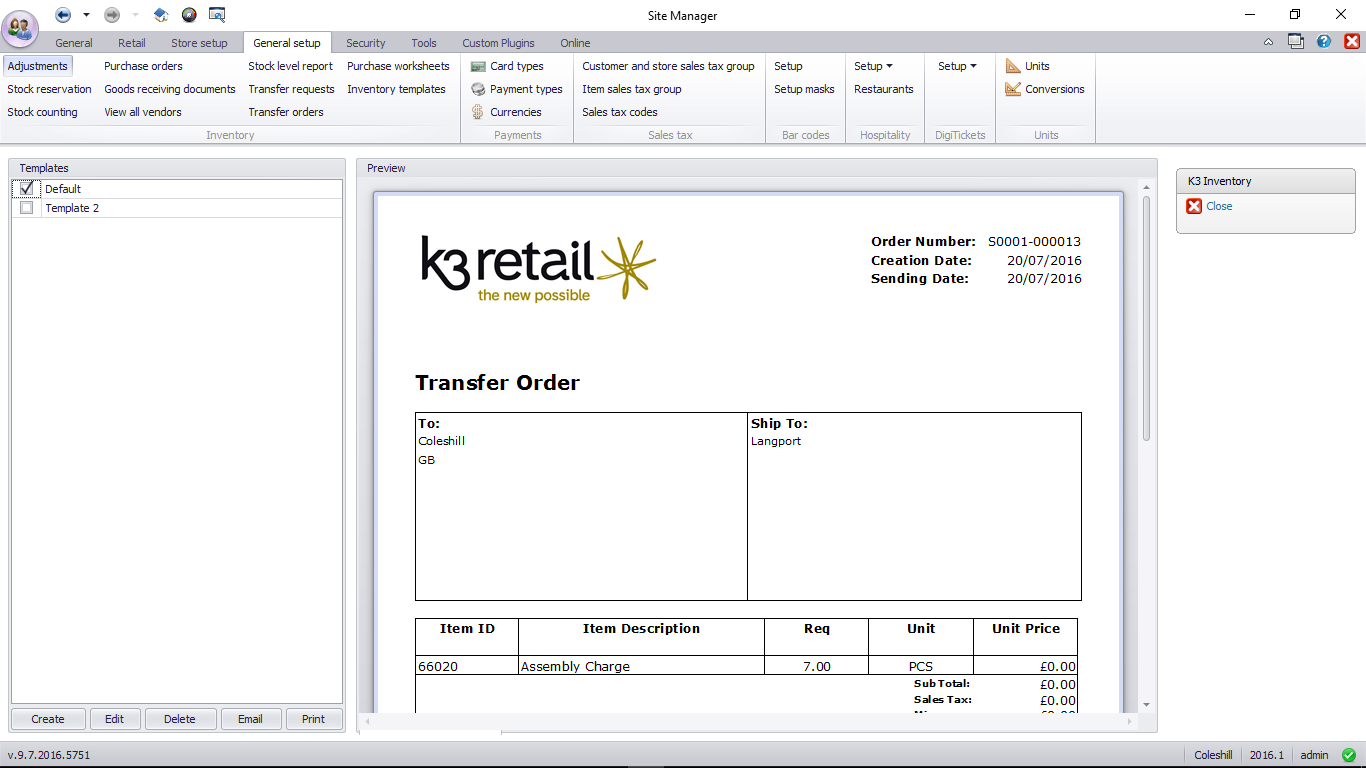Open the dashboard gauge icon

tap(189, 15)
